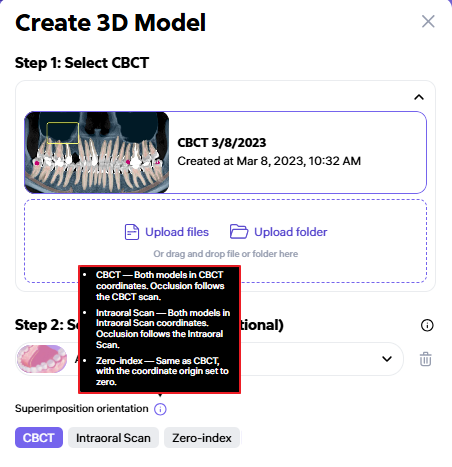Image resolution: width=452 pixels, height=467 pixels.
Task: Click the intraoral scan jaw thumbnail
Action: (42, 359)
